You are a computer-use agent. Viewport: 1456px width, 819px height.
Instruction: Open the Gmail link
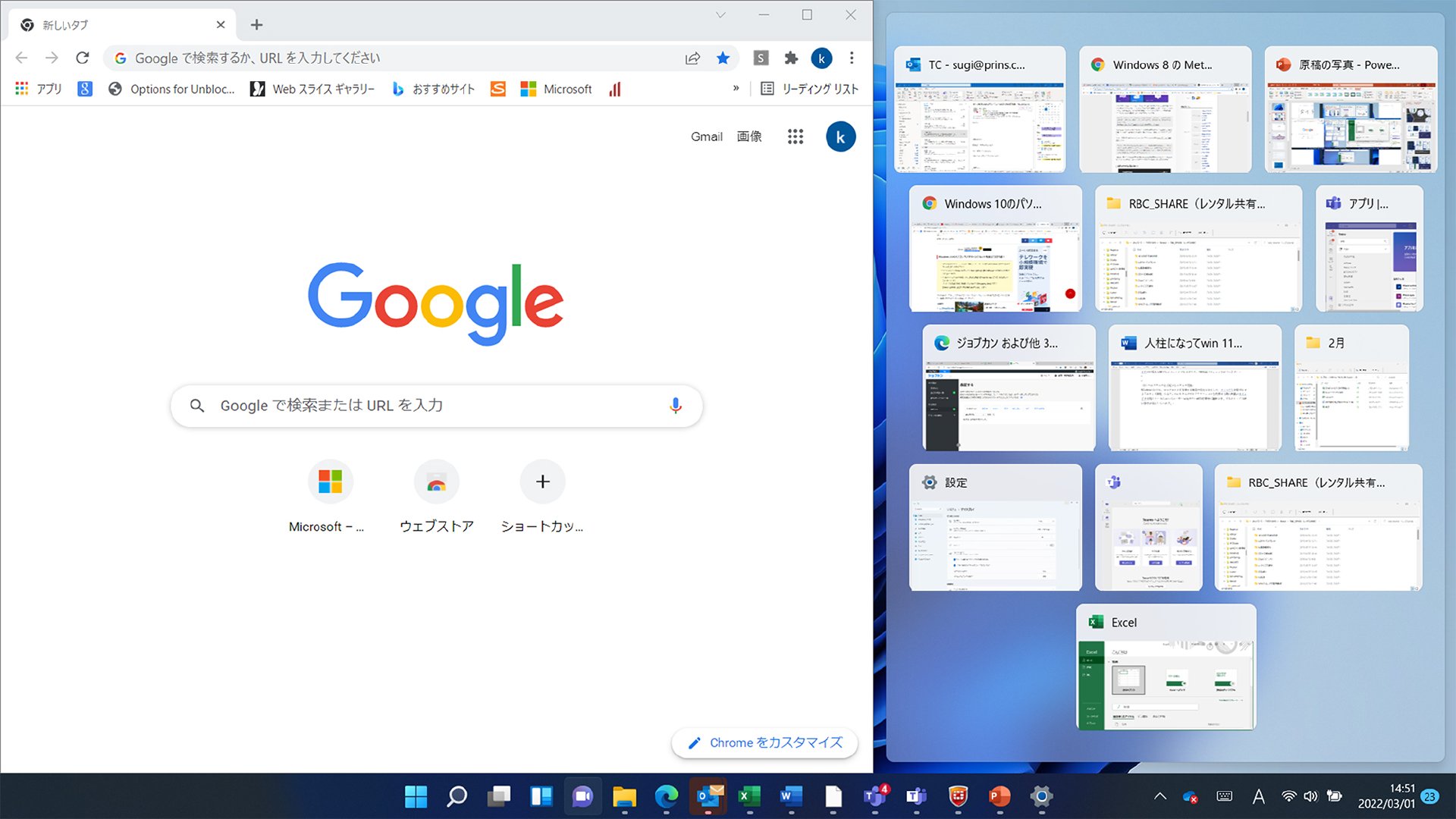pos(707,136)
